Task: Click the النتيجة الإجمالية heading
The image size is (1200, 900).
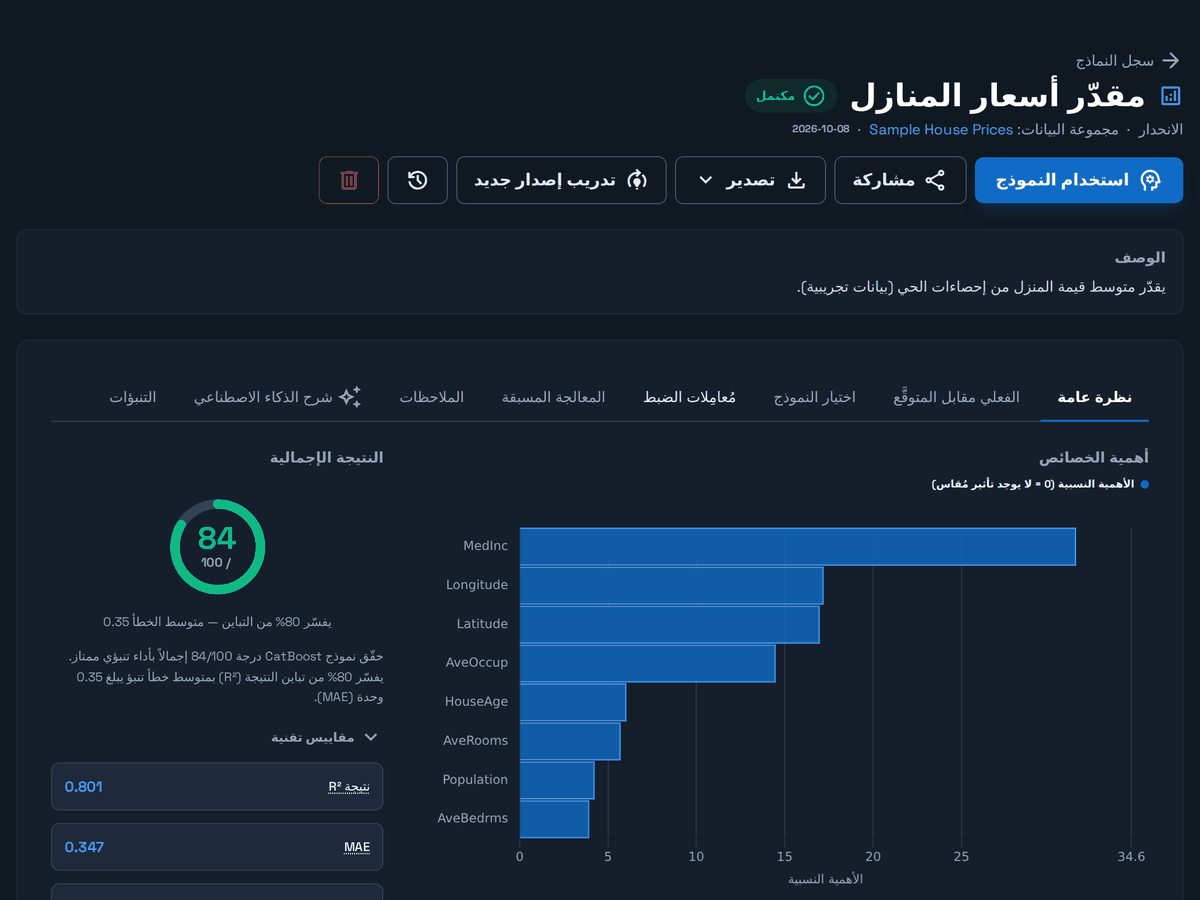Action: (x=327, y=458)
